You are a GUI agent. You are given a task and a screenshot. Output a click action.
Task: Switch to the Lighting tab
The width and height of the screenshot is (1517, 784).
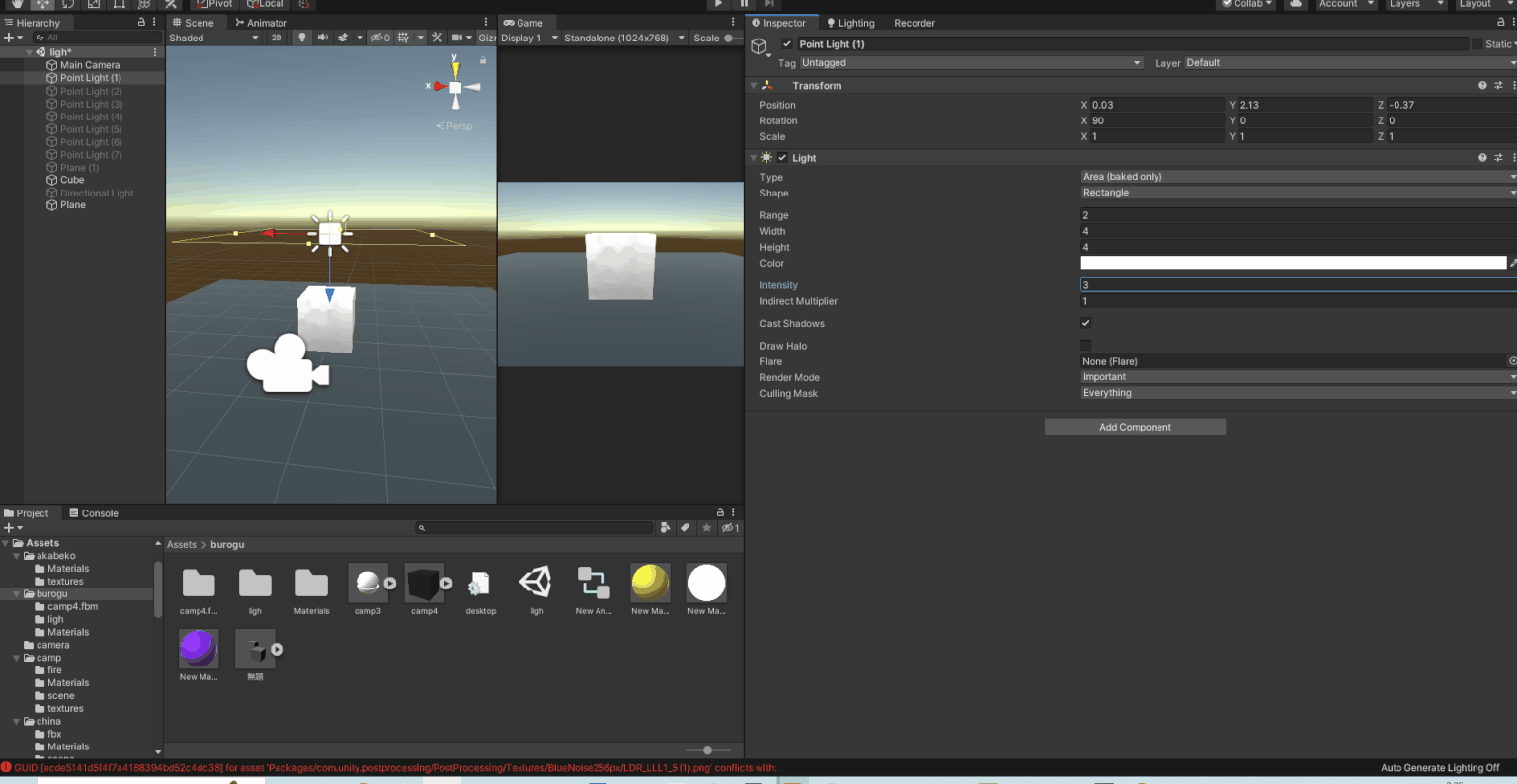850,22
